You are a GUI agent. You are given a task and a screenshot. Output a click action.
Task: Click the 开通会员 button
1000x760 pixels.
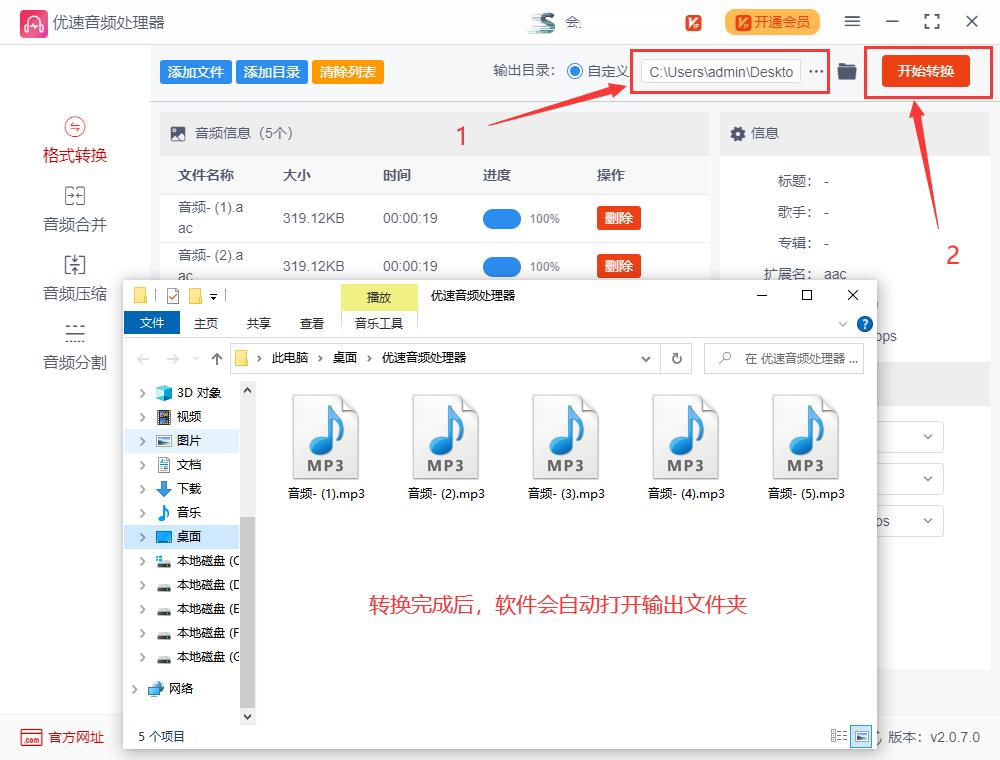(772, 22)
